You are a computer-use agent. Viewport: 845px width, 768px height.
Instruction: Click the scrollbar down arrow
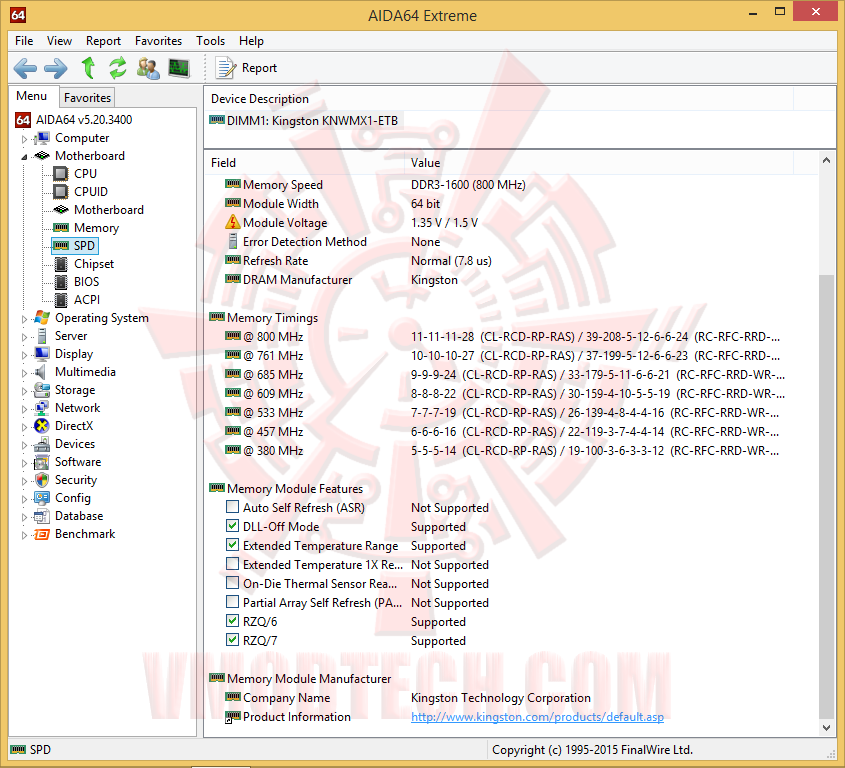[x=826, y=728]
